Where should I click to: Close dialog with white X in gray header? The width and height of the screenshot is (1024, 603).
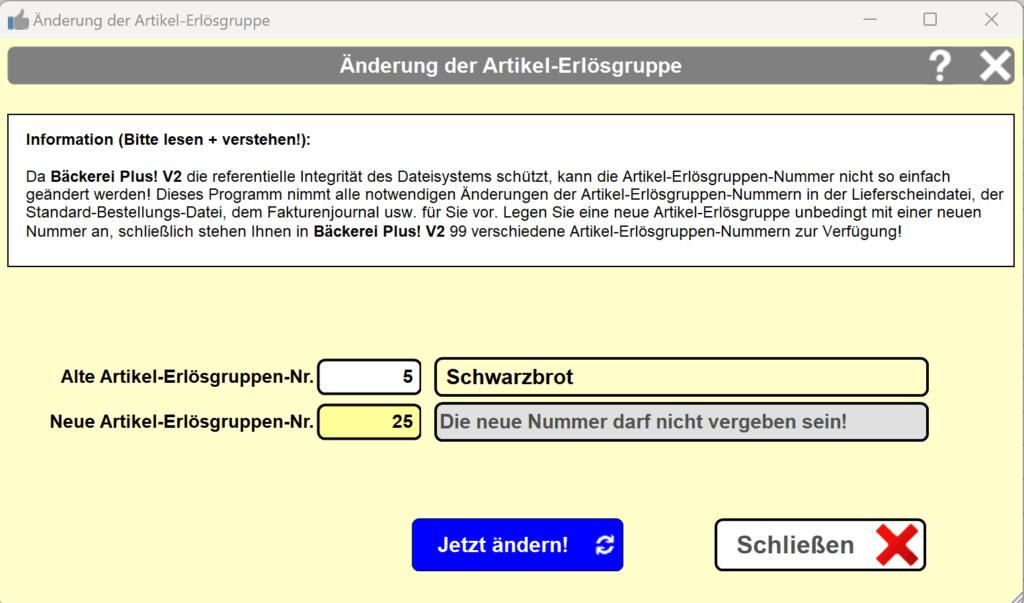pos(995,66)
